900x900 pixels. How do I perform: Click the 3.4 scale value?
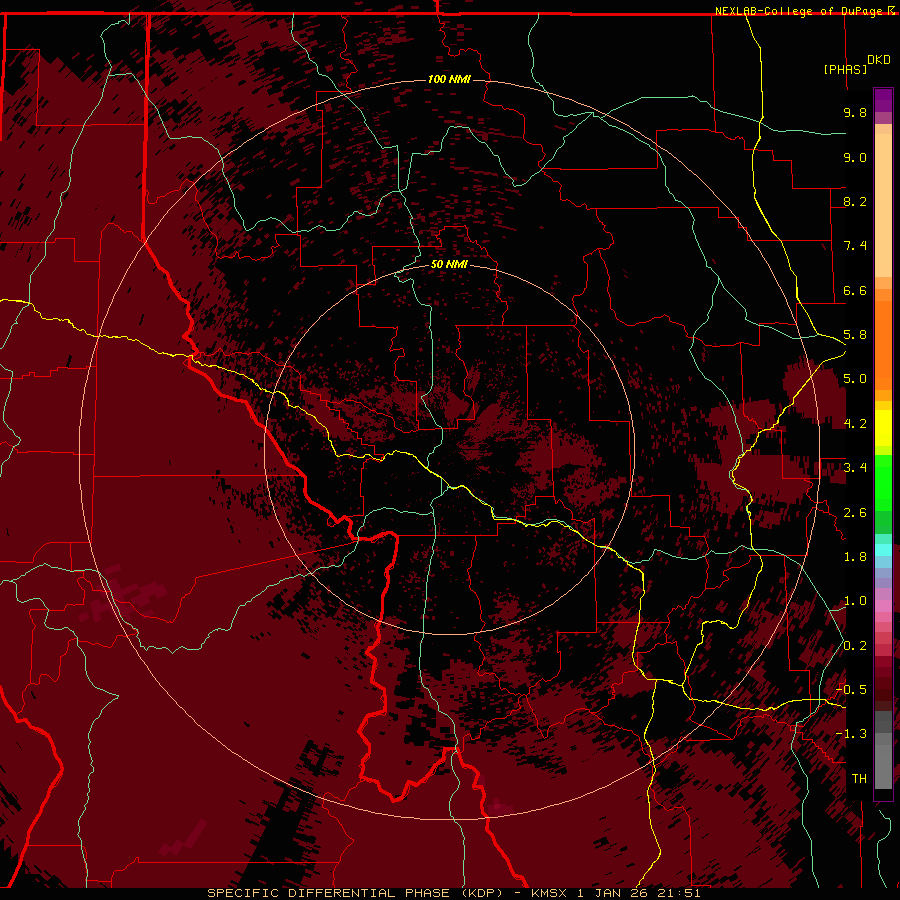pos(855,468)
